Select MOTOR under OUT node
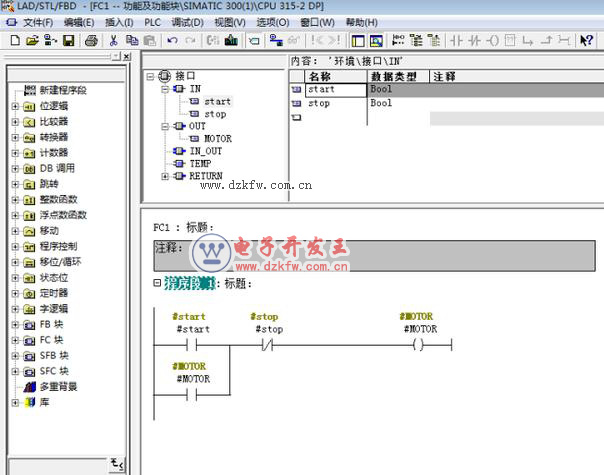 218,139
